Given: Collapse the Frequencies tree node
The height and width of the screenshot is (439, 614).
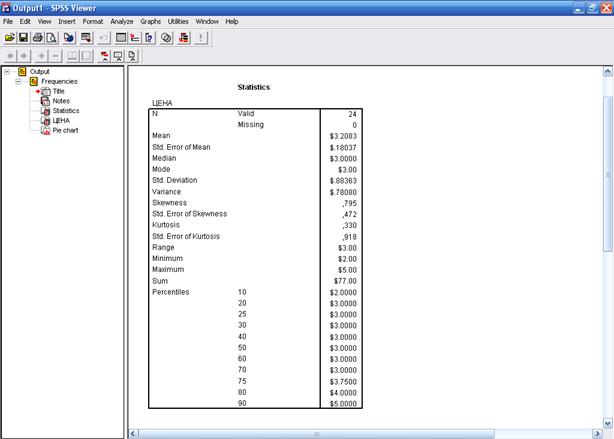Looking at the screenshot, I should pos(19,81).
